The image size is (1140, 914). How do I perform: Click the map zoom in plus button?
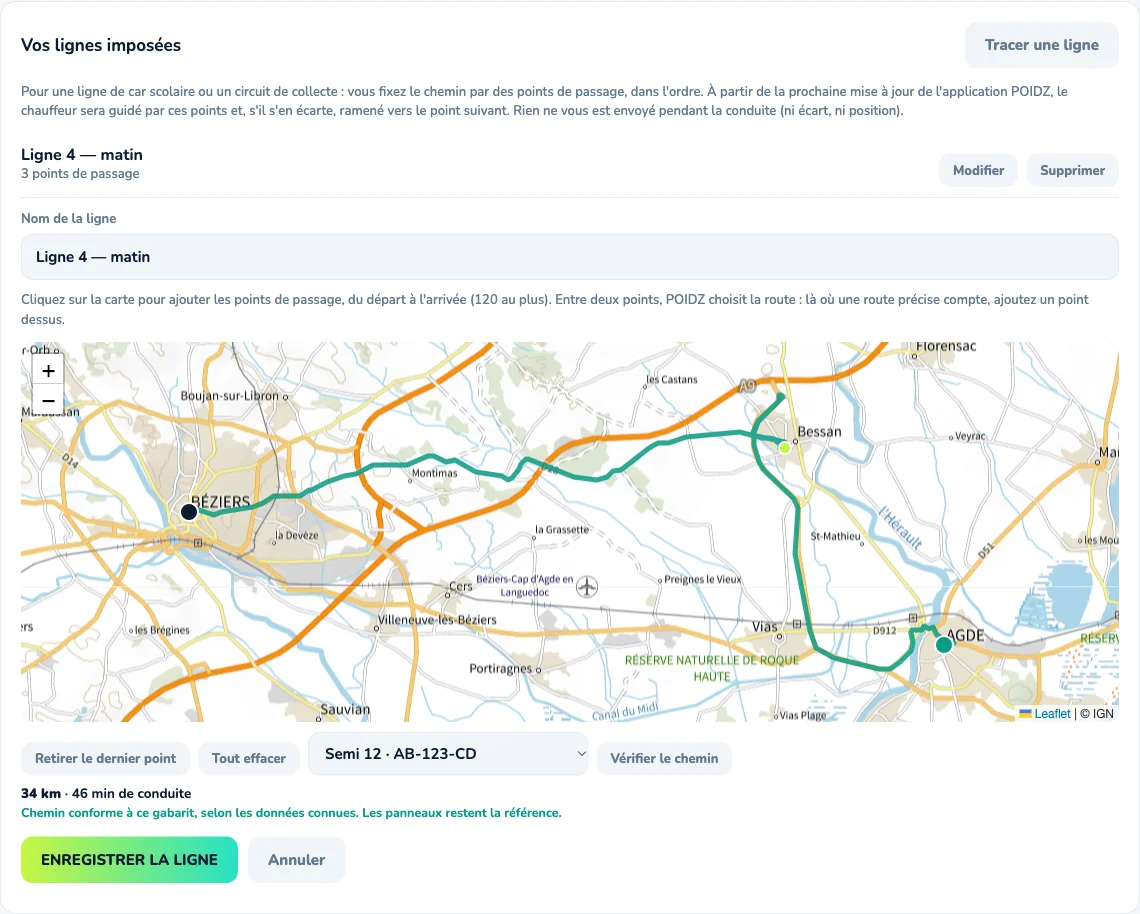[x=48, y=371]
